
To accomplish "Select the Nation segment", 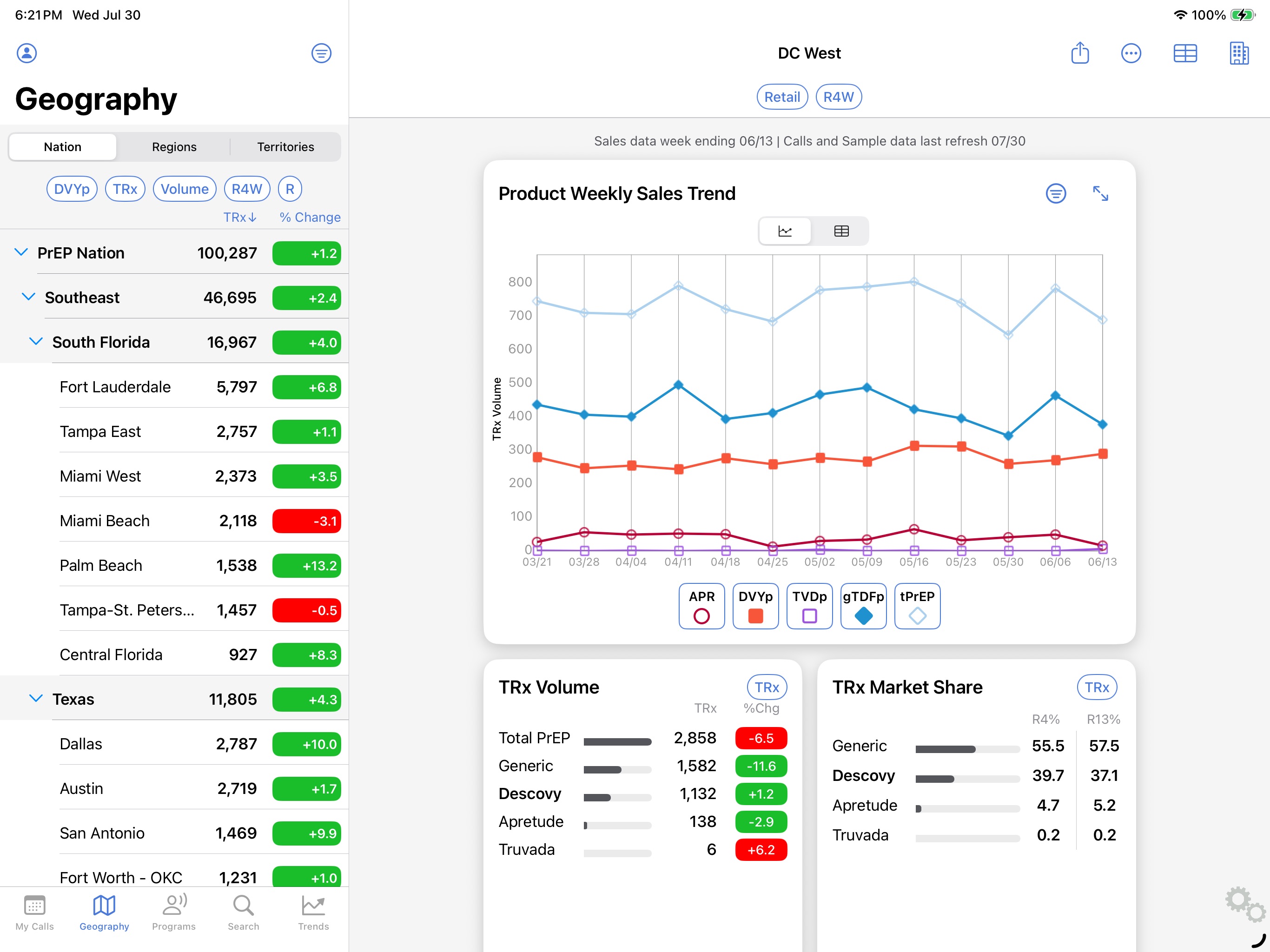I will point(63,147).
